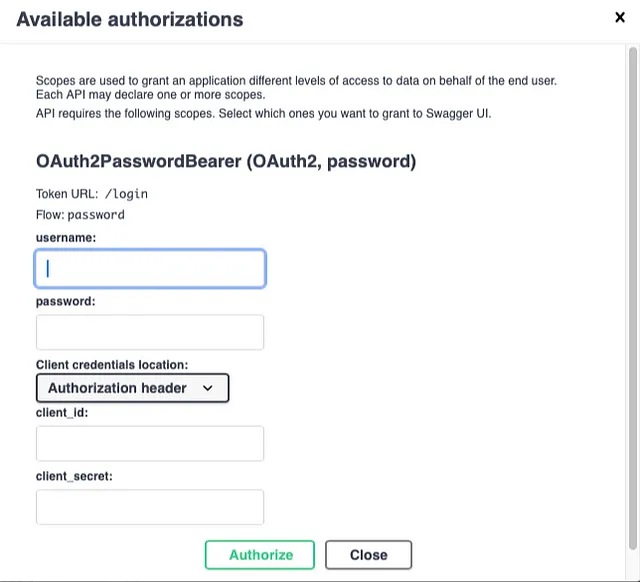Click the OAuth2PasswordBearer section title
The width and height of the screenshot is (640, 582).
coord(226,161)
